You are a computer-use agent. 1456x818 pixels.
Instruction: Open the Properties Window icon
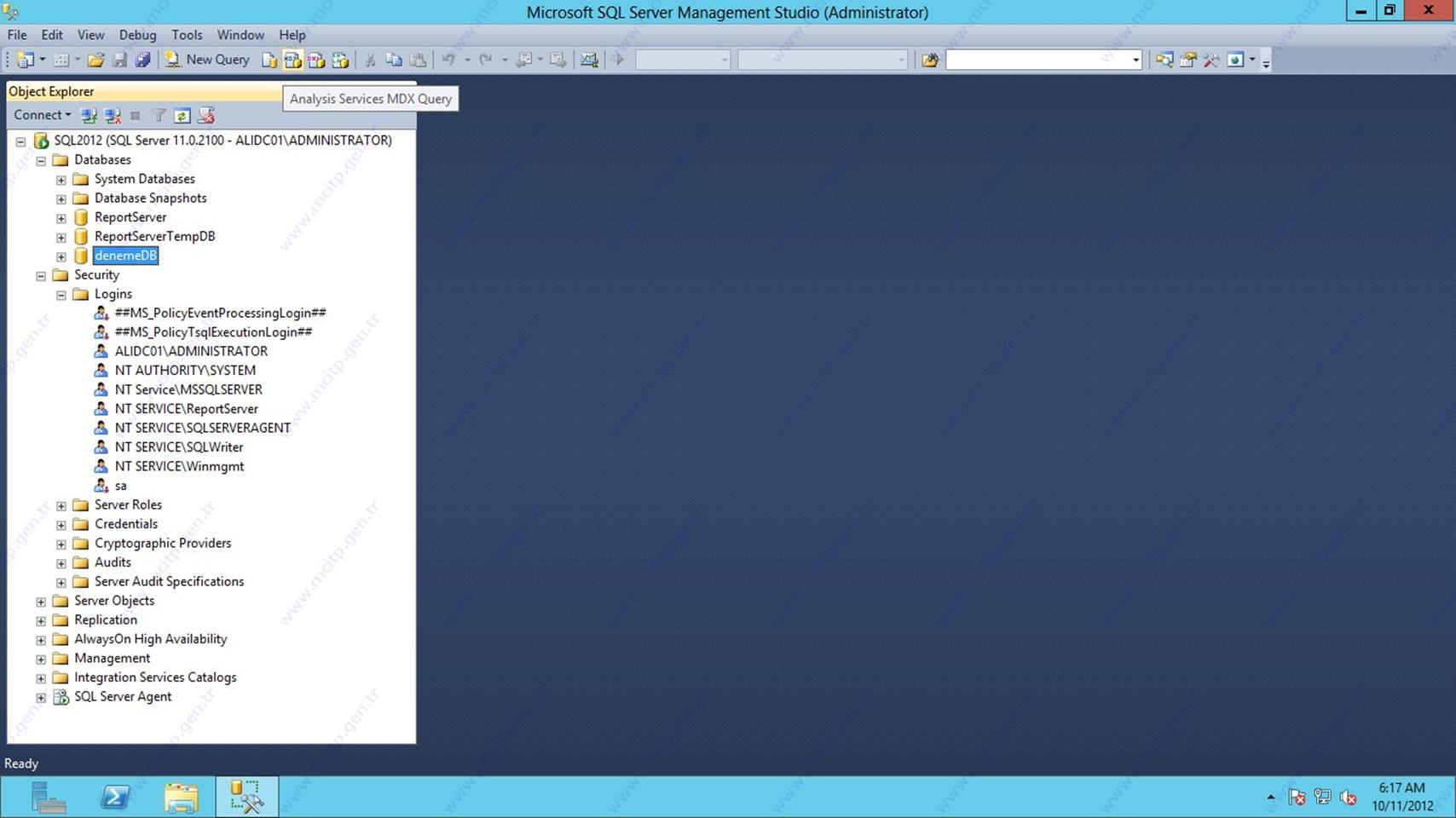(1187, 60)
